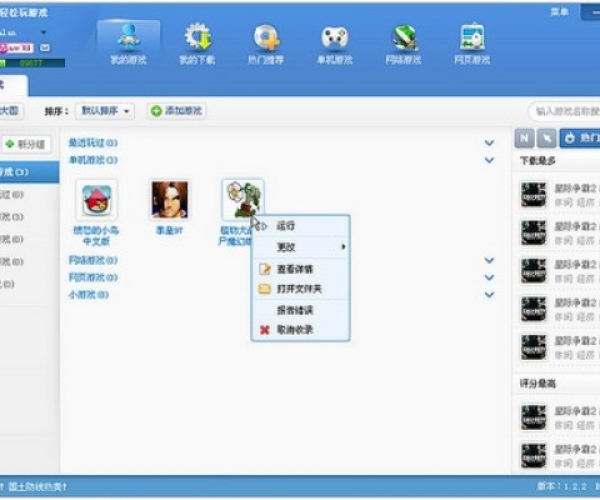Click the 网络游戏 (0) group heading
This screenshot has height=500, width=600.
[x=93, y=261]
